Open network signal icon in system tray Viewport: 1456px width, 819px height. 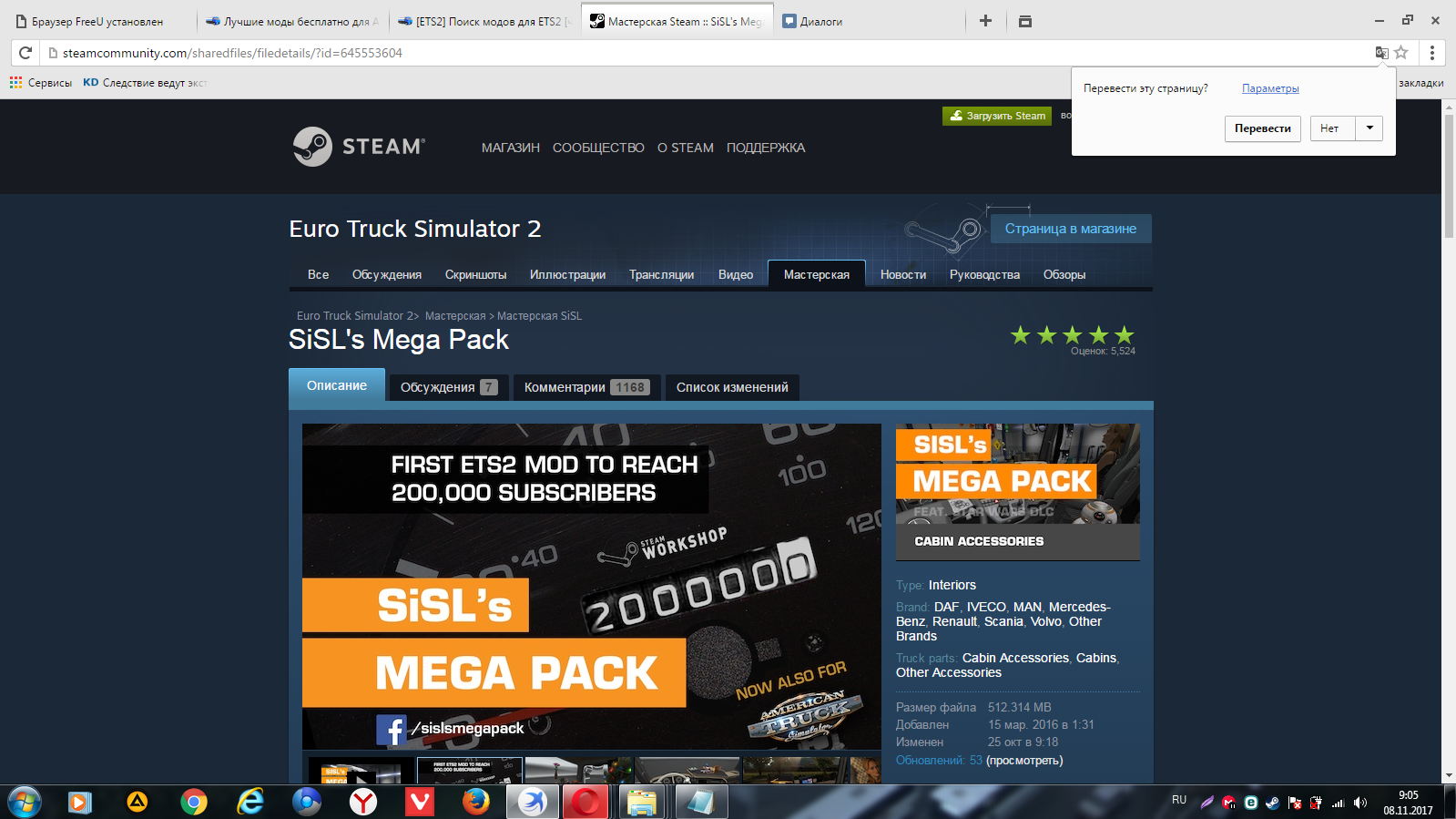click(1339, 803)
